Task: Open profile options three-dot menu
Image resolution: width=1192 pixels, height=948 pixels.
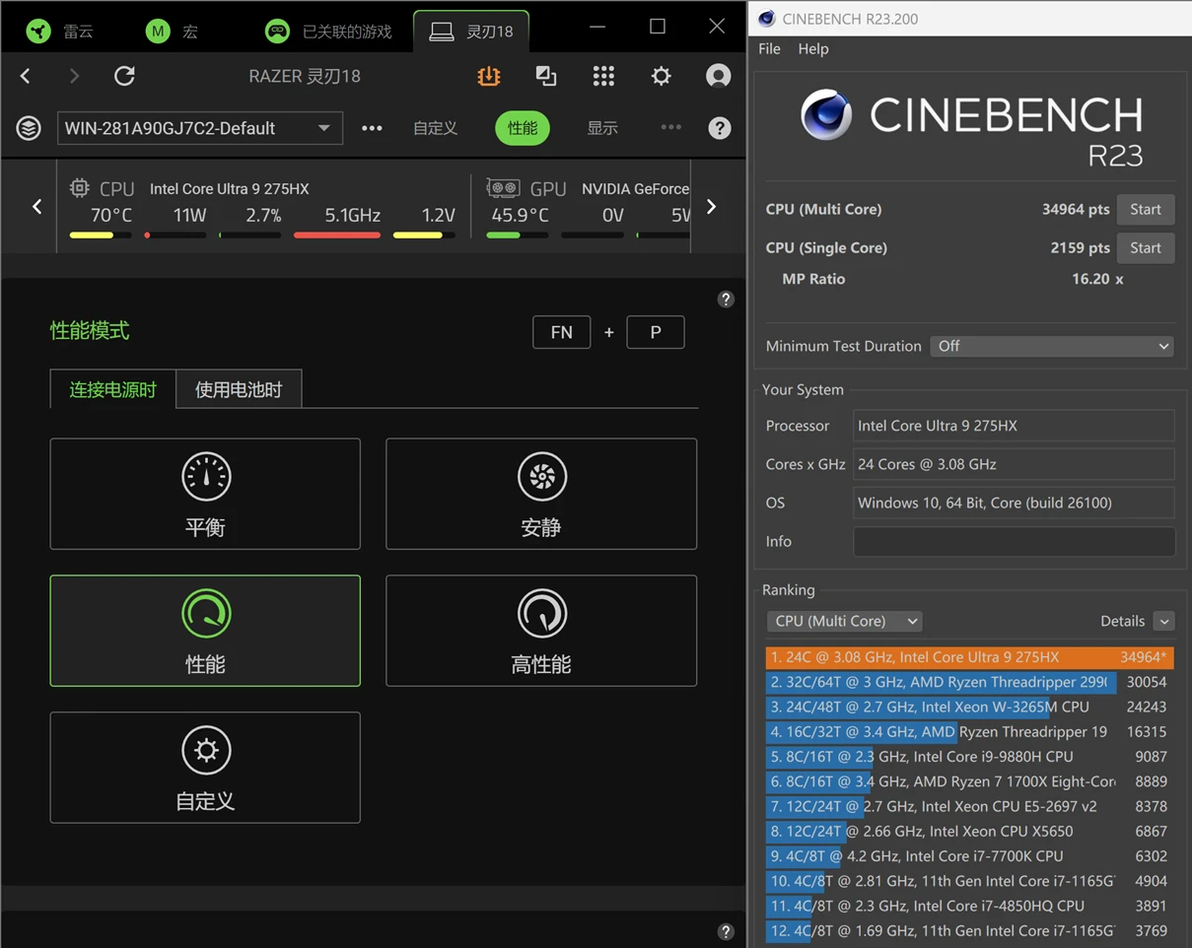Action: [x=372, y=128]
